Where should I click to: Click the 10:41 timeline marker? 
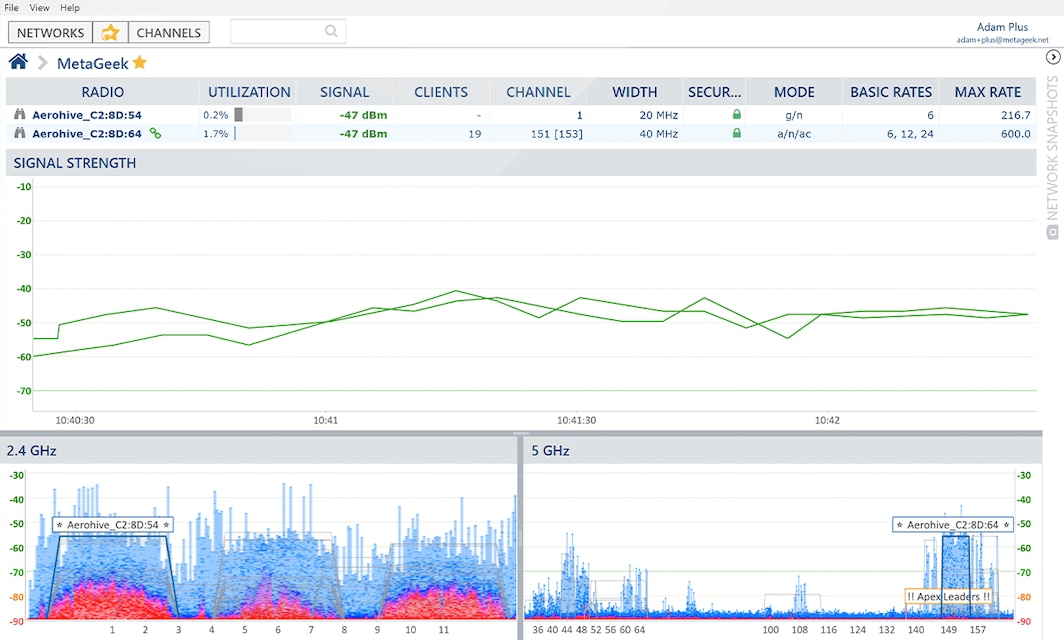325,420
